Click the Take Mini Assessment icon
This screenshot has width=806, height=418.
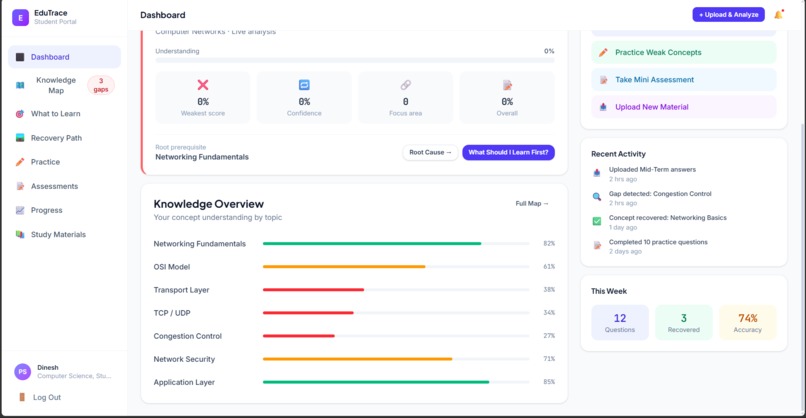click(603, 80)
